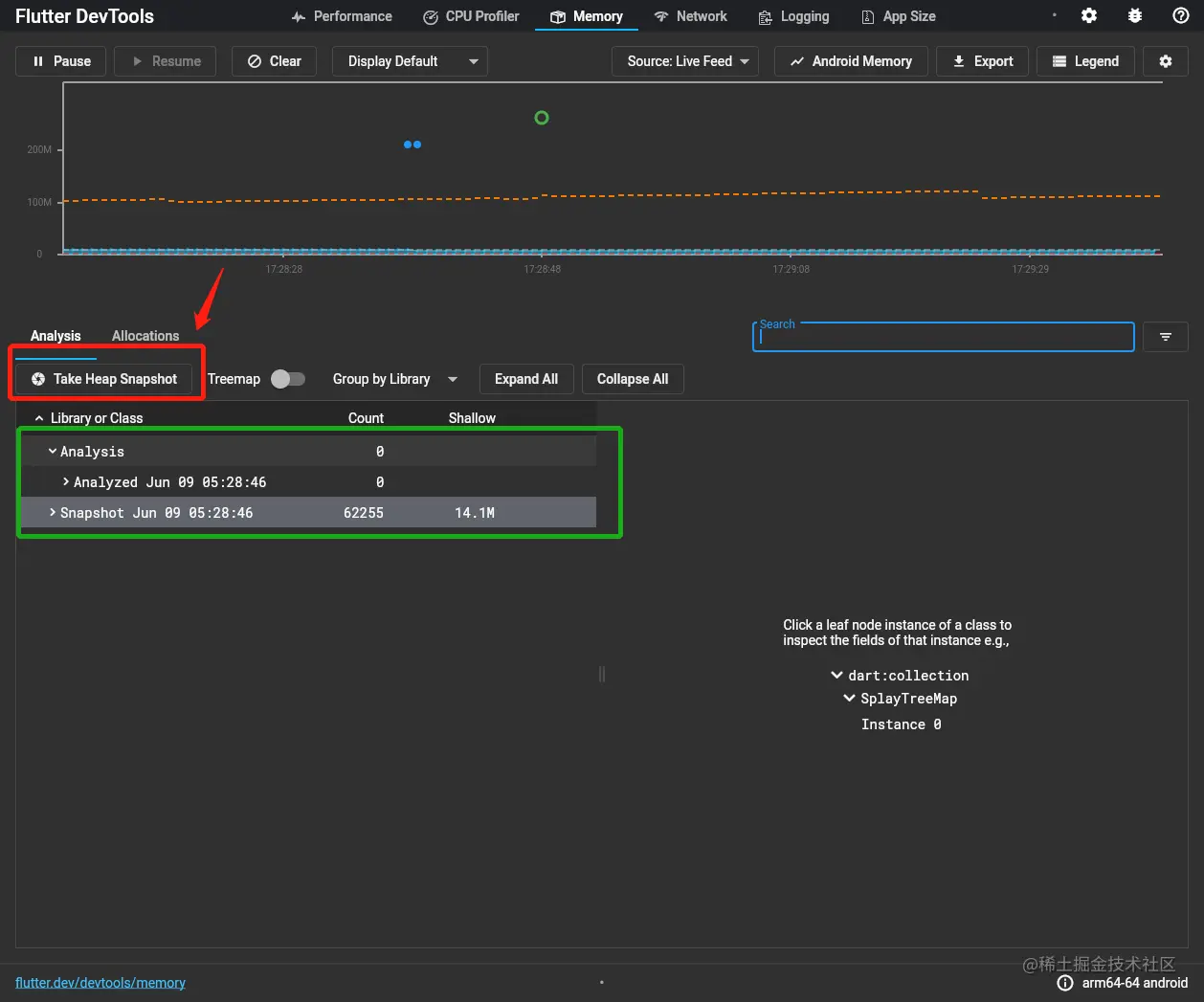Clear the memory chart
This screenshot has height=1002, width=1204.
pos(274,61)
